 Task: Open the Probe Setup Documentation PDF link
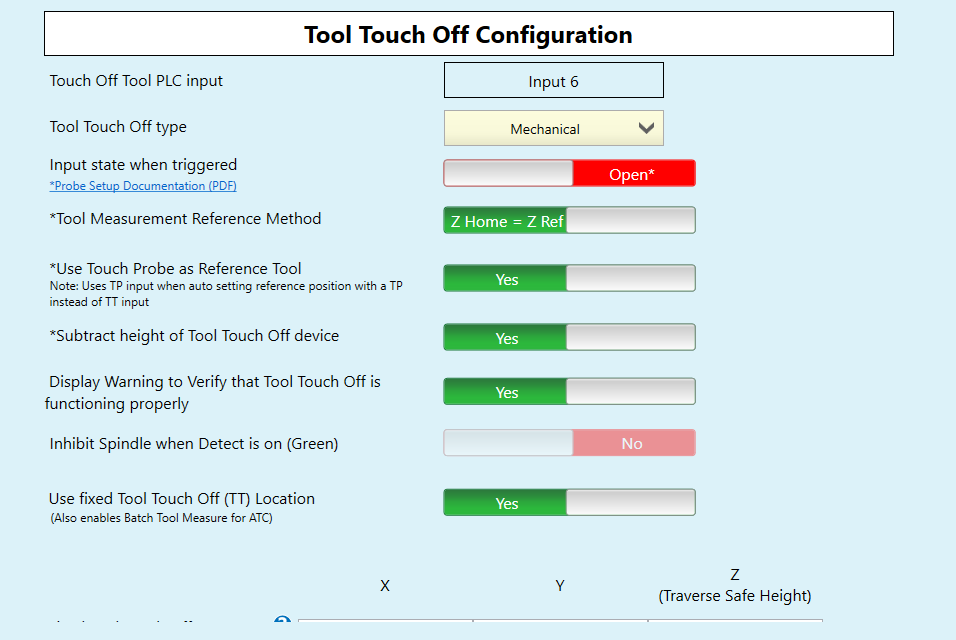click(143, 186)
